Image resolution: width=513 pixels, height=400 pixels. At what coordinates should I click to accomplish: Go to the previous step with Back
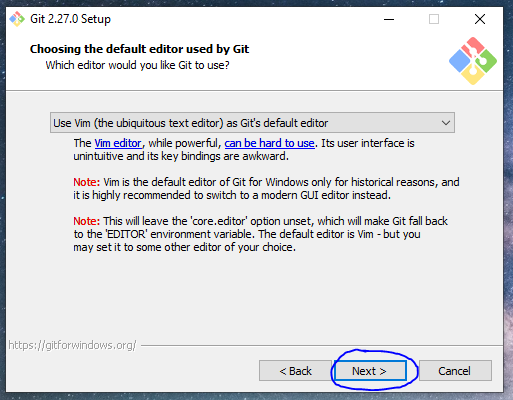click(295, 371)
